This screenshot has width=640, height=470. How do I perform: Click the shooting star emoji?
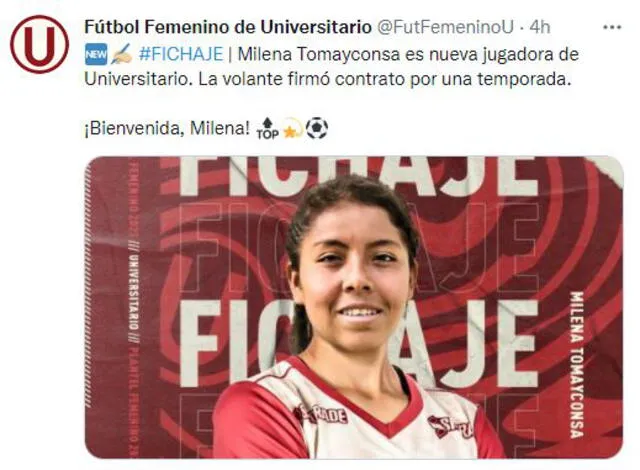[292, 129]
